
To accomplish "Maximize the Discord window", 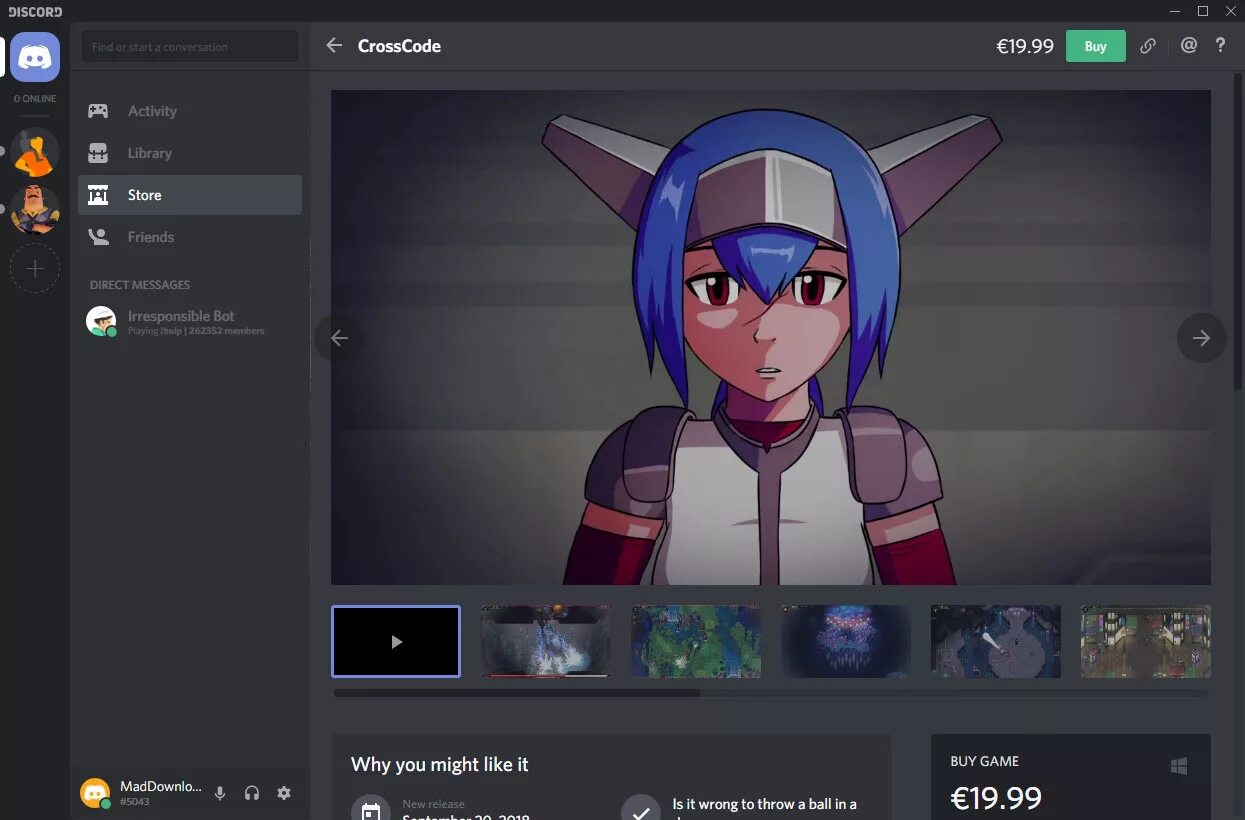I will coord(1203,11).
